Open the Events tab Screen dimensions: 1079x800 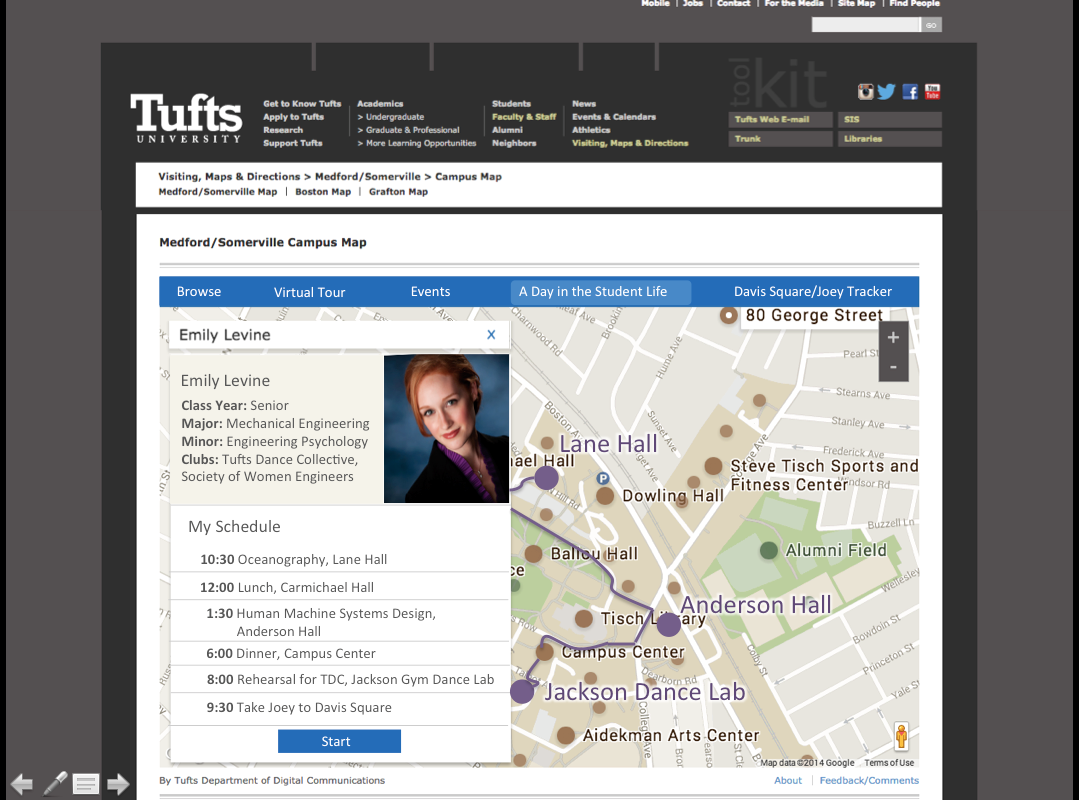[x=430, y=292]
